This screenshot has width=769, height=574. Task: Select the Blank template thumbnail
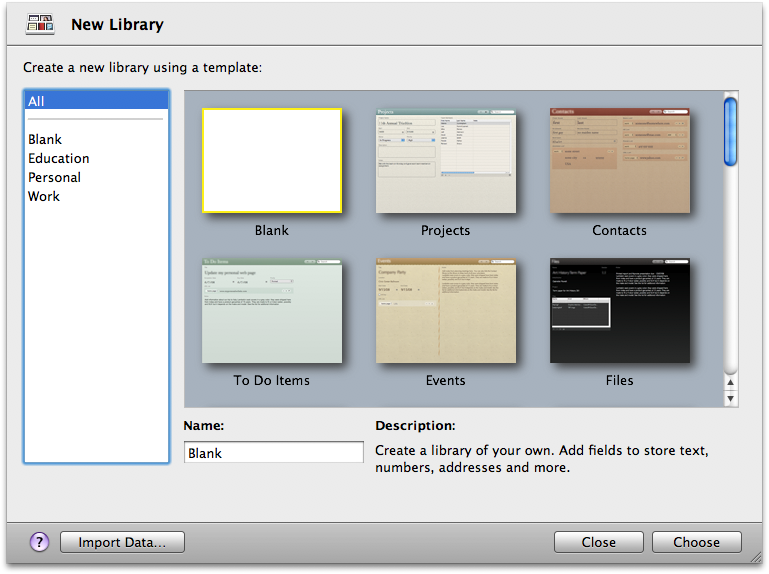click(271, 161)
